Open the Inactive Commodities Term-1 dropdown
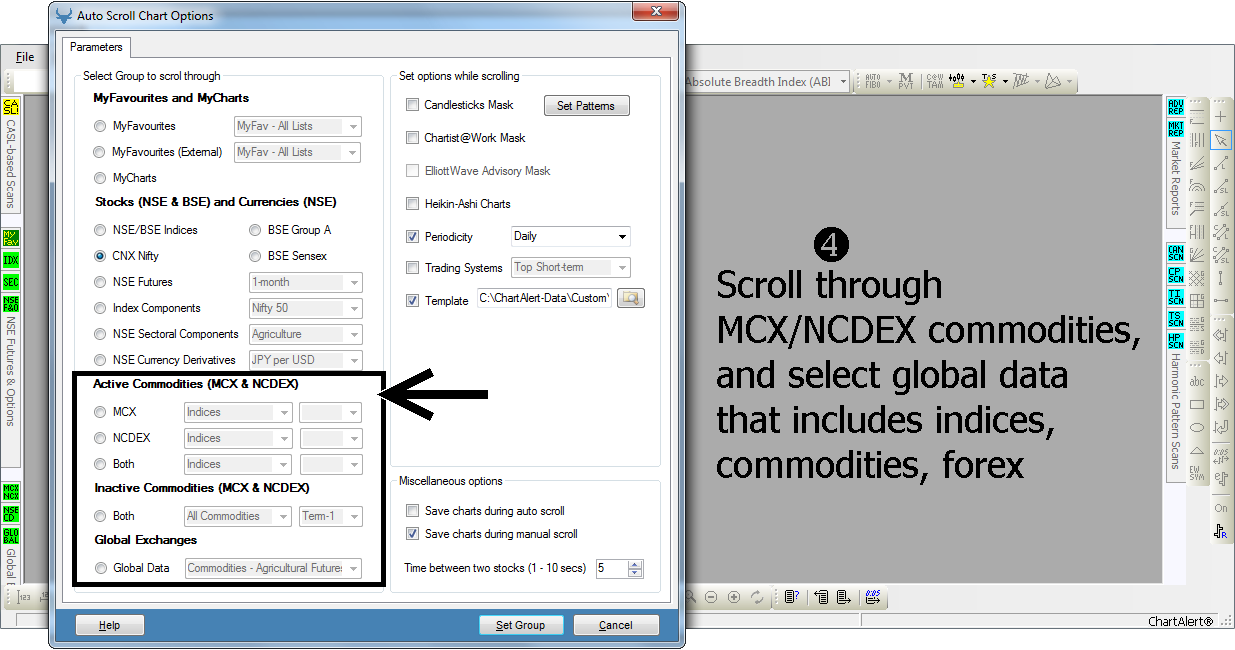Screen dimensions: 1235x650 tap(331, 516)
